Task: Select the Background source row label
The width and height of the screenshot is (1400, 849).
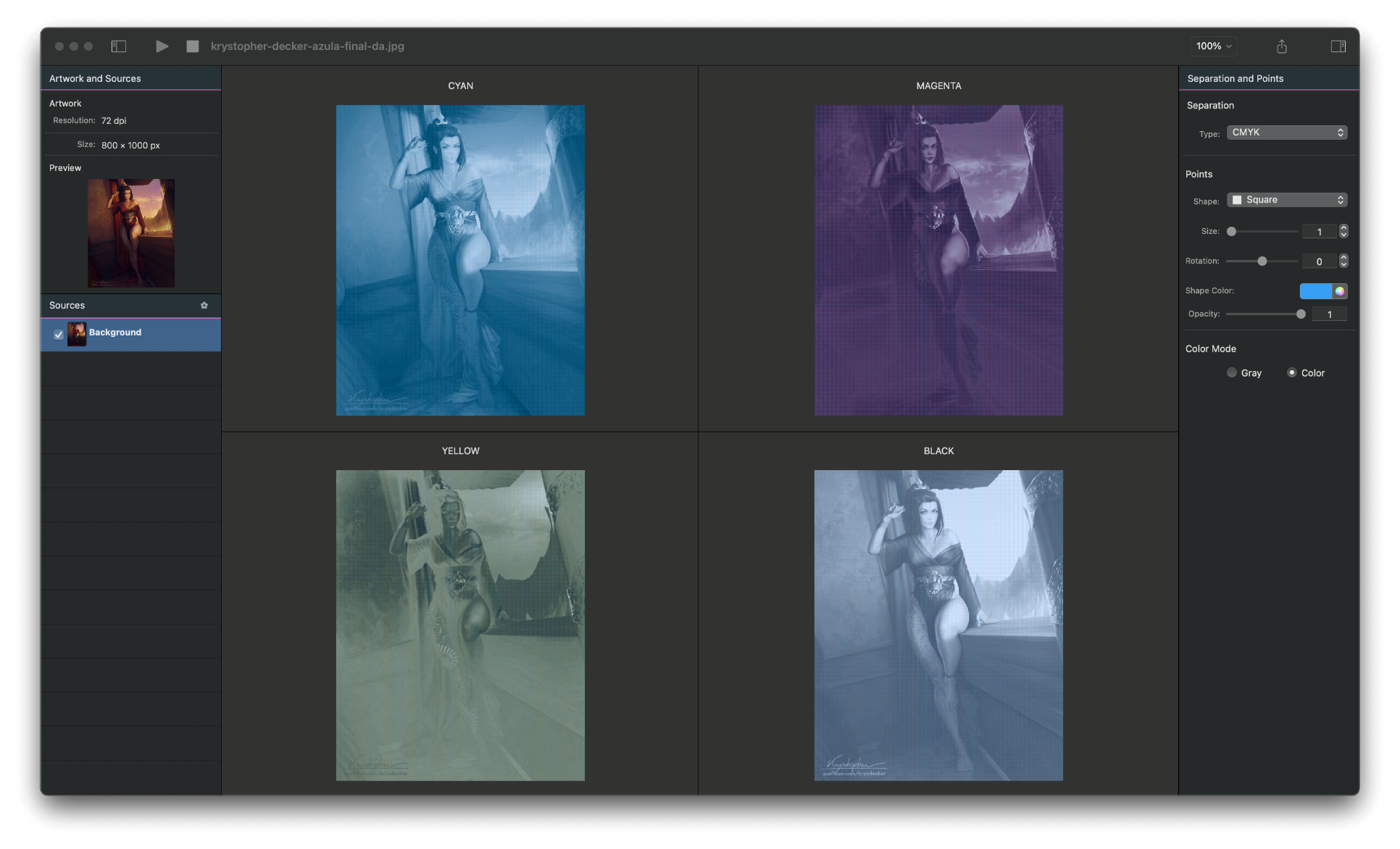Action: pyautogui.click(x=115, y=333)
